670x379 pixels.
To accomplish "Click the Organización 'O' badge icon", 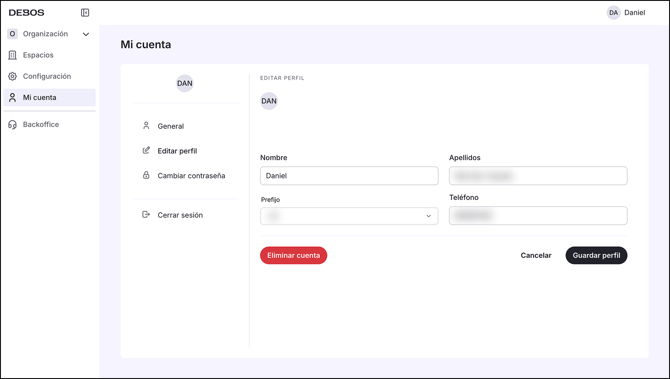I will 12,34.
